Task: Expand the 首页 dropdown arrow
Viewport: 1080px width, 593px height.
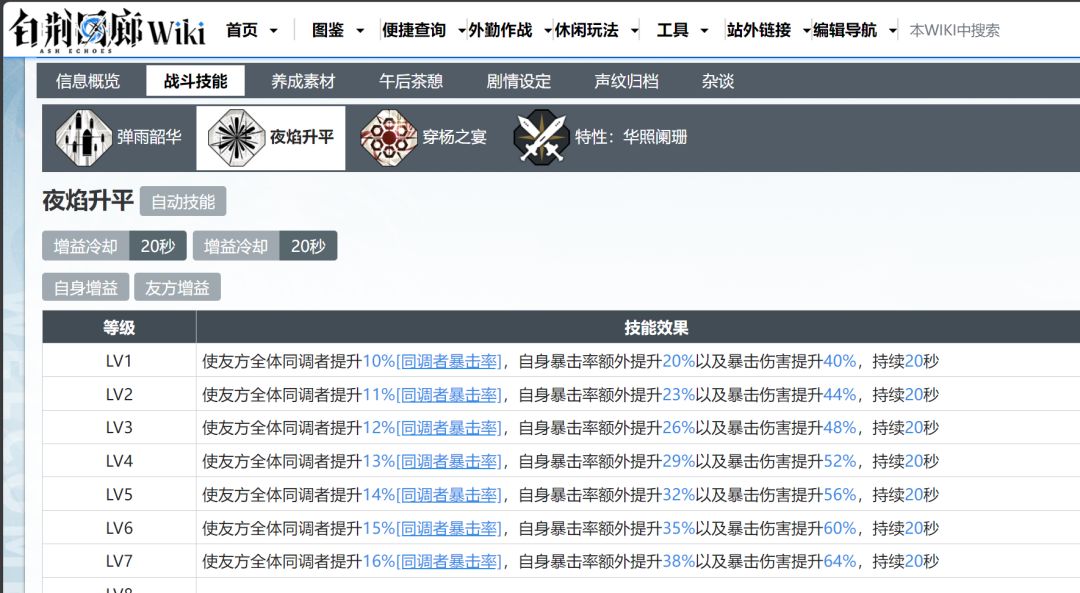Action: click(273, 31)
